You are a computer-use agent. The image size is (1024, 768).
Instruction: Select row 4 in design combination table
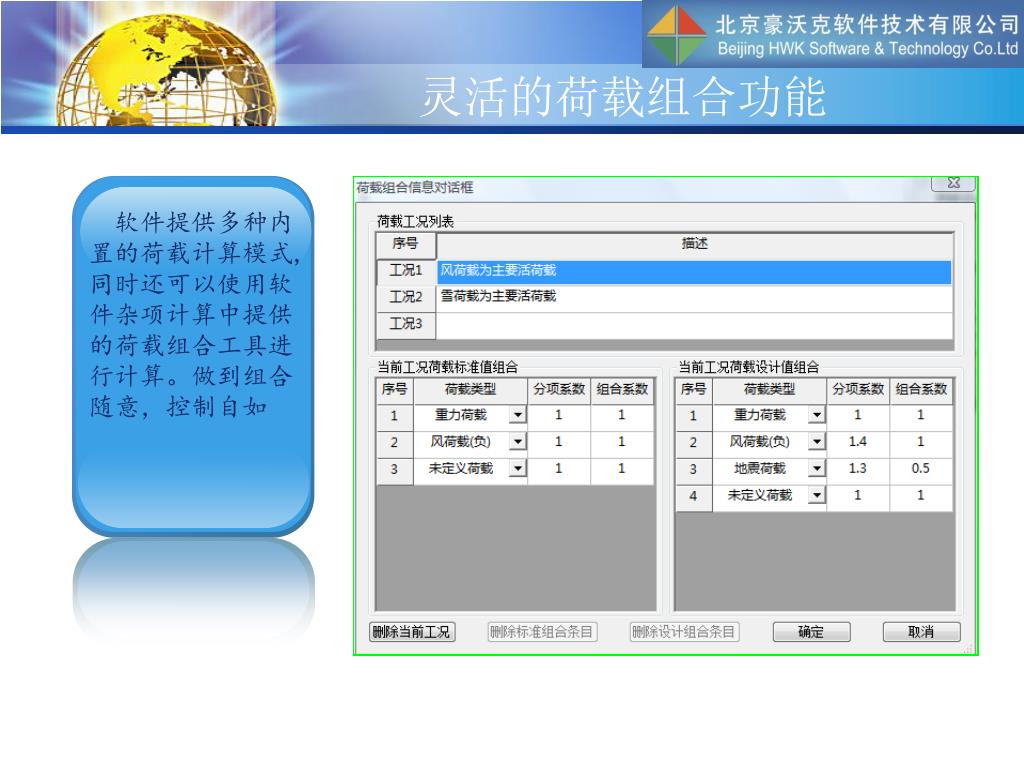point(693,496)
